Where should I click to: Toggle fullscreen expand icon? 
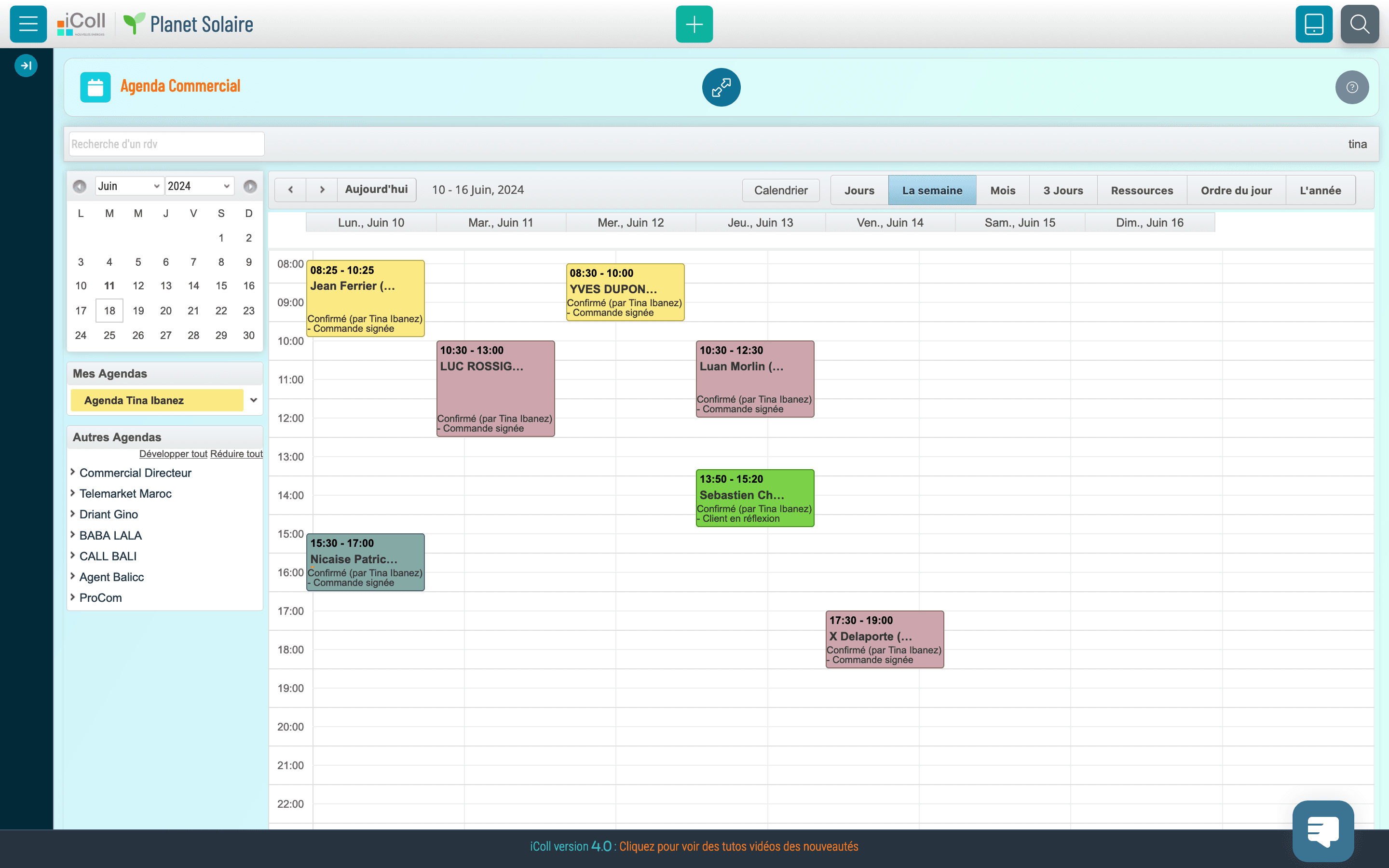[x=721, y=87]
